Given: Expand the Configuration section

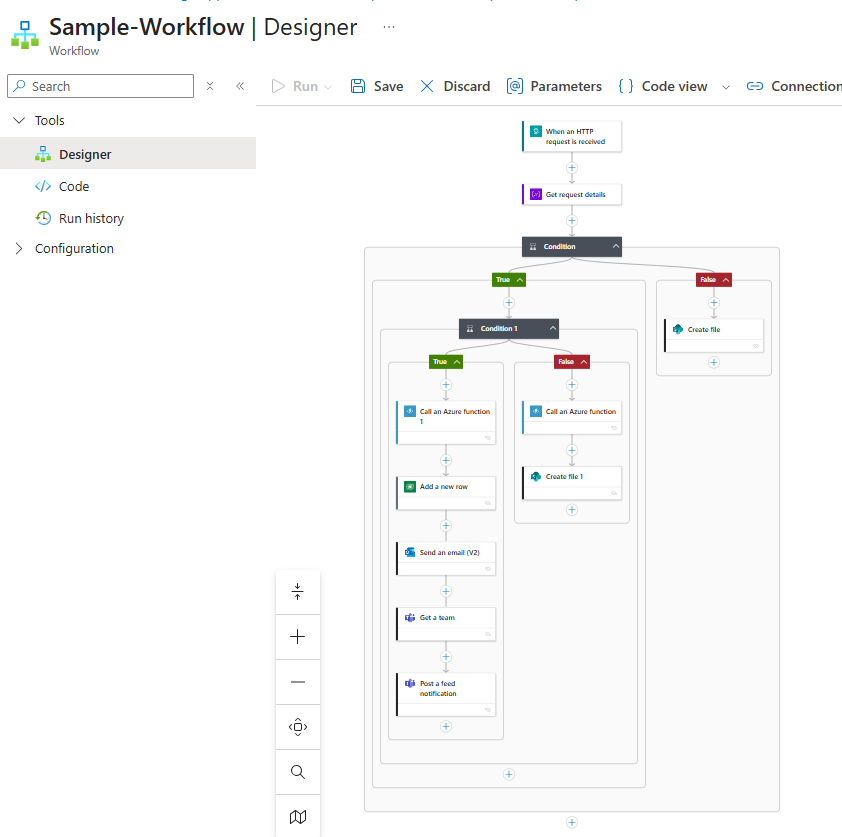Looking at the screenshot, I should pos(19,249).
